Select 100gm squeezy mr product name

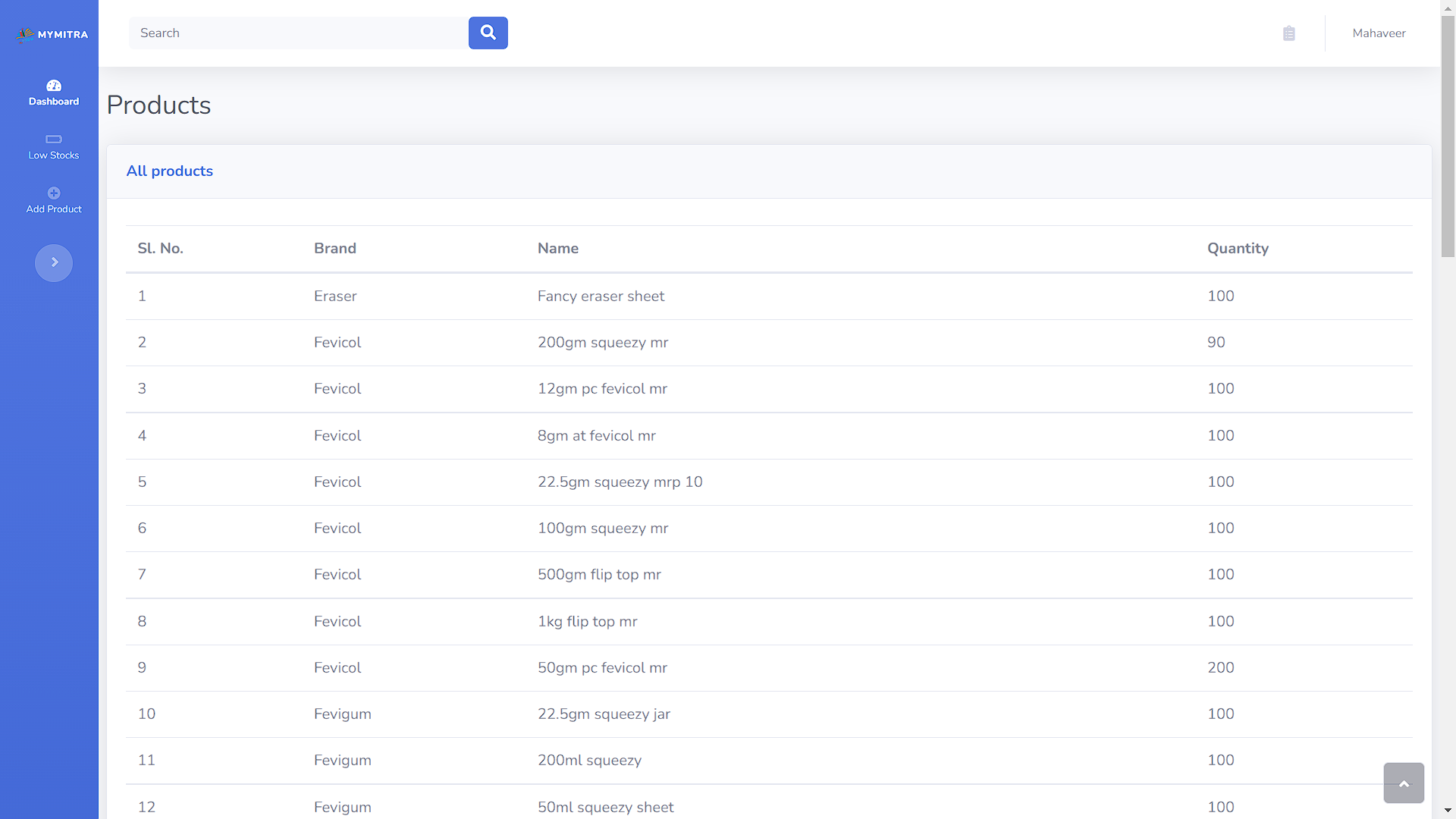pos(603,529)
